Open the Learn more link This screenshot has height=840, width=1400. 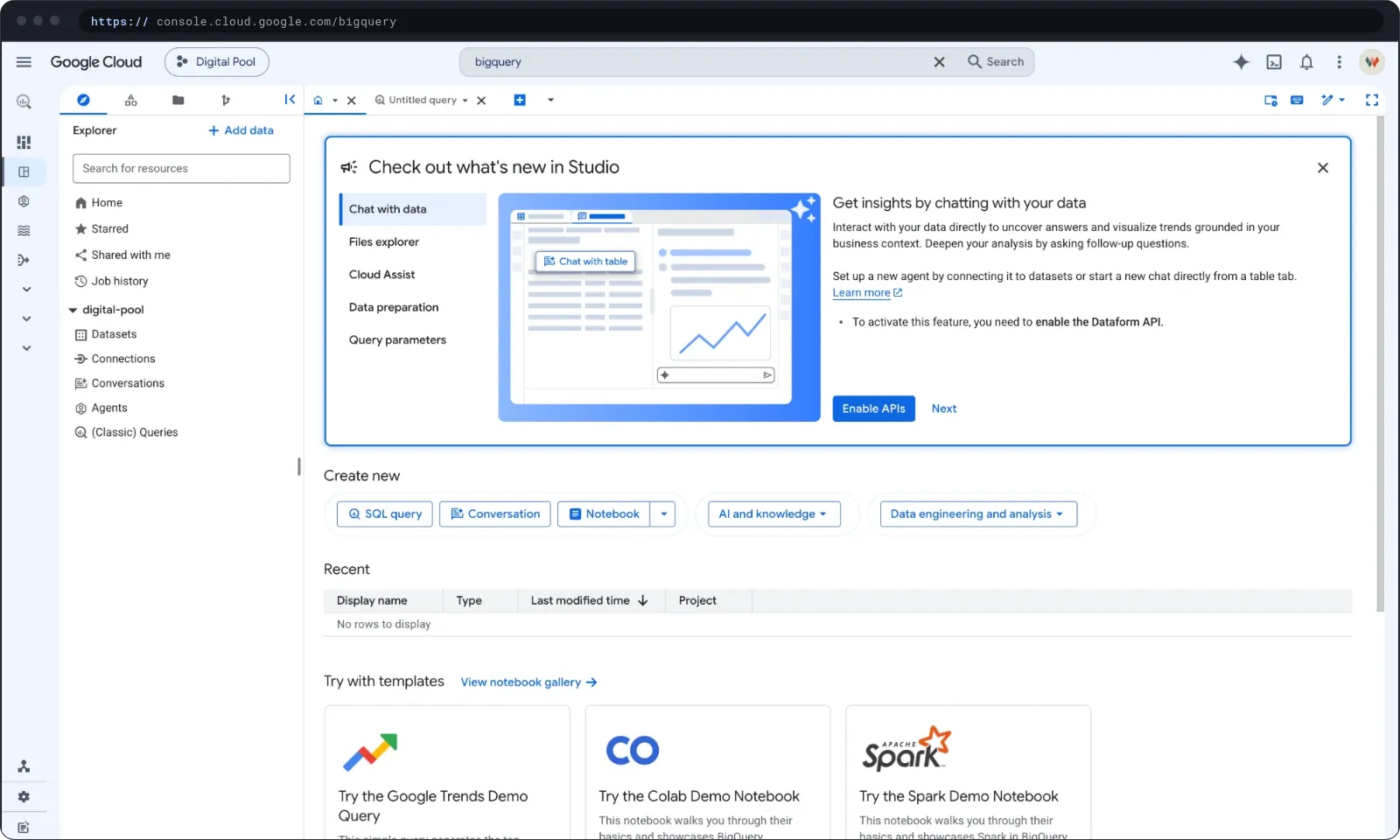click(867, 293)
